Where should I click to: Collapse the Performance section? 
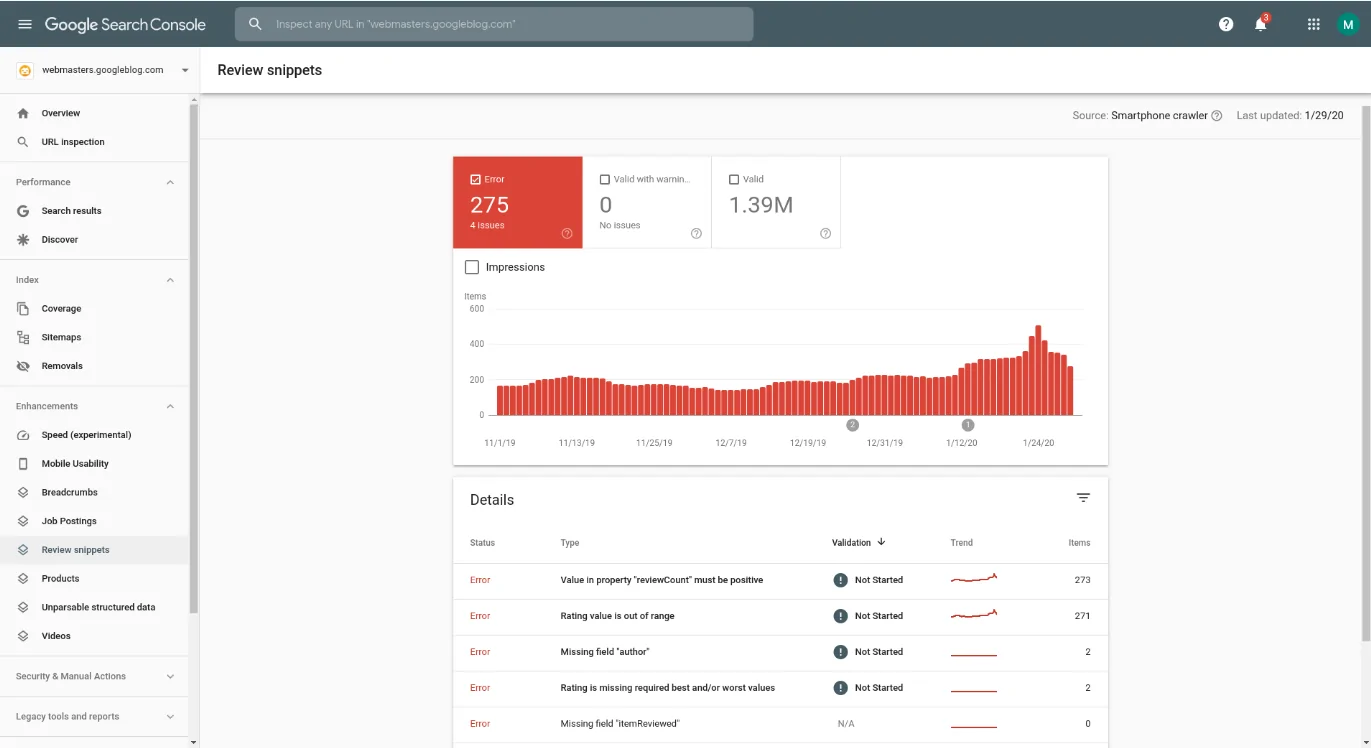click(x=170, y=182)
